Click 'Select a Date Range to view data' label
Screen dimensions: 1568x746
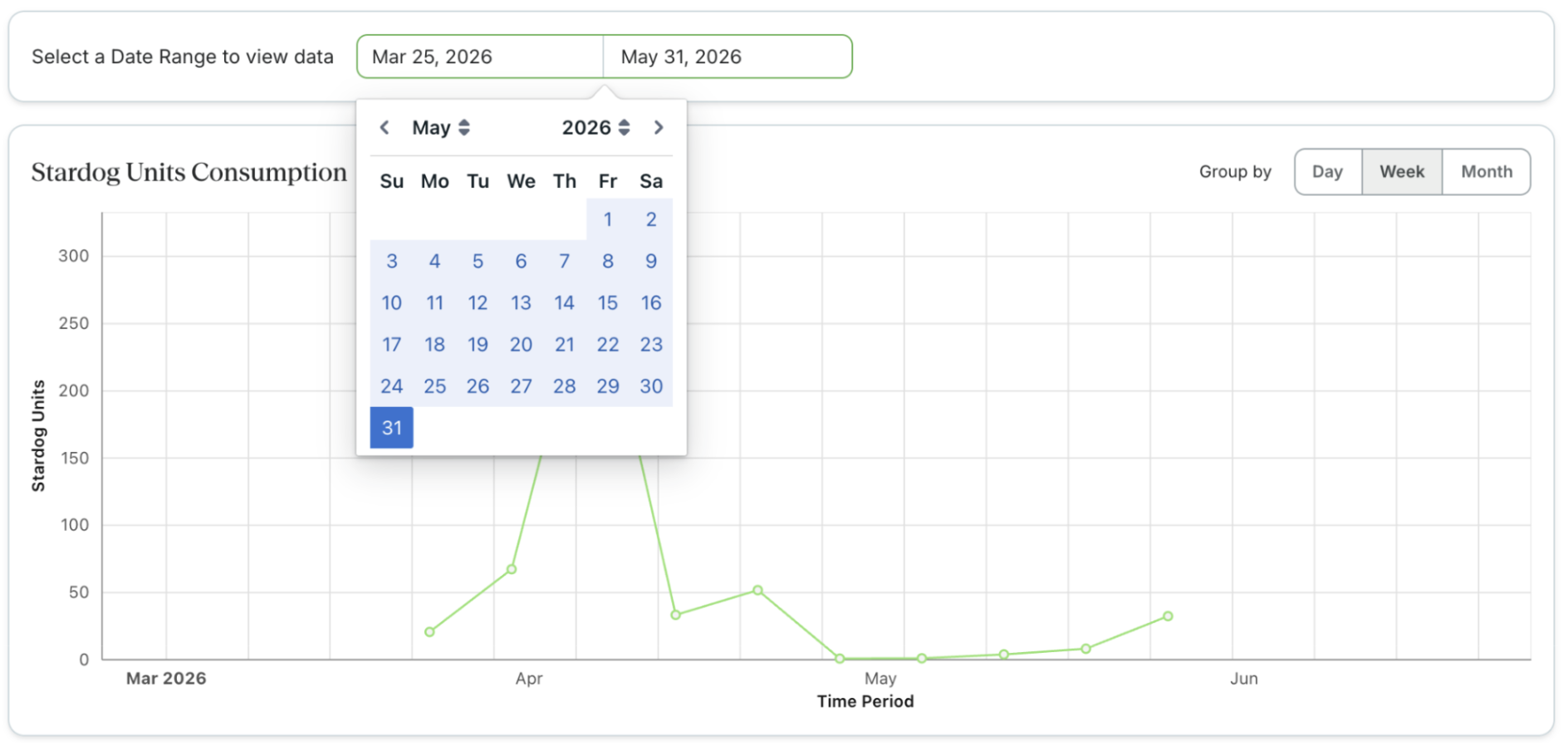(x=183, y=56)
